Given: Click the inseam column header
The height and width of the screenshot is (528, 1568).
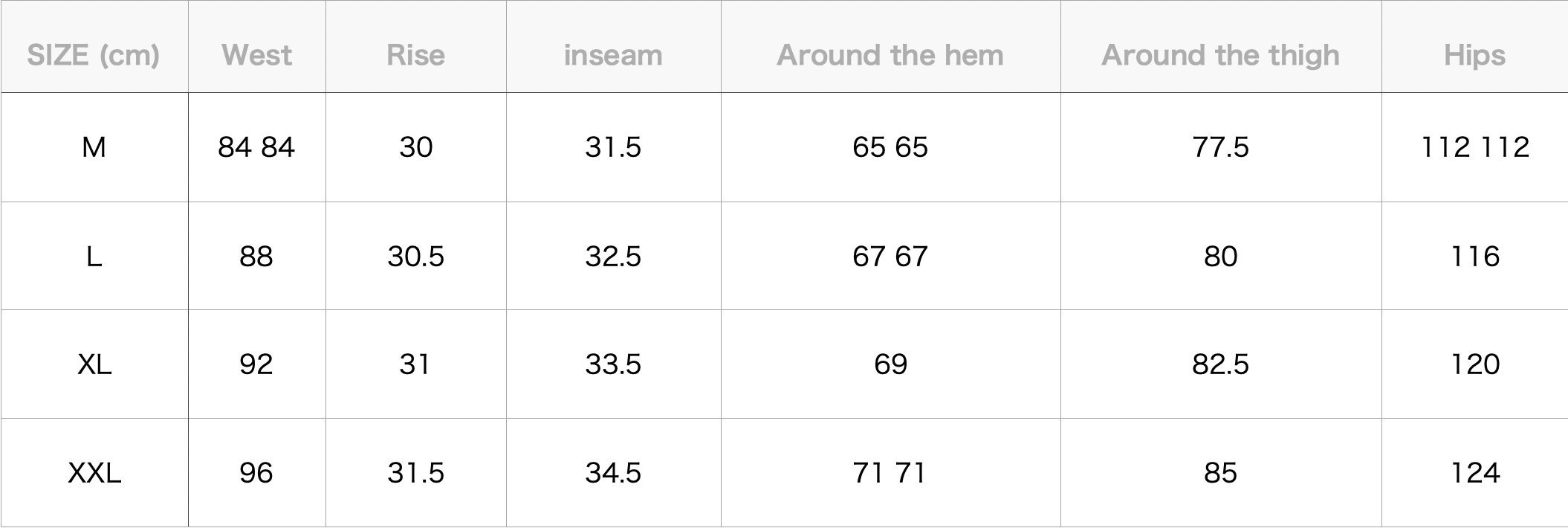Looking at the screenshot, I should point(613,55).
